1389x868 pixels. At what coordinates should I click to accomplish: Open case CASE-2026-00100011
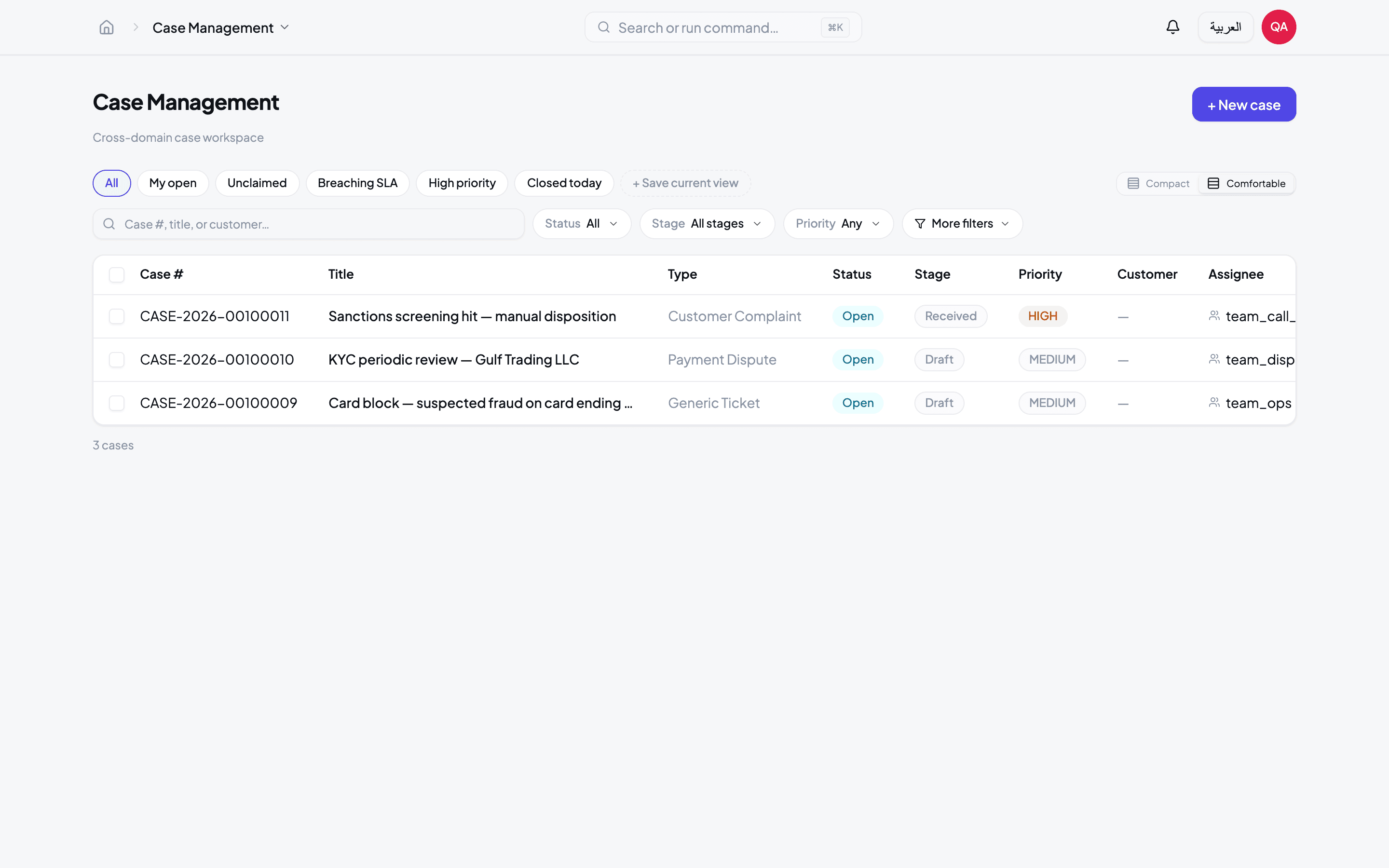[215, 316]
